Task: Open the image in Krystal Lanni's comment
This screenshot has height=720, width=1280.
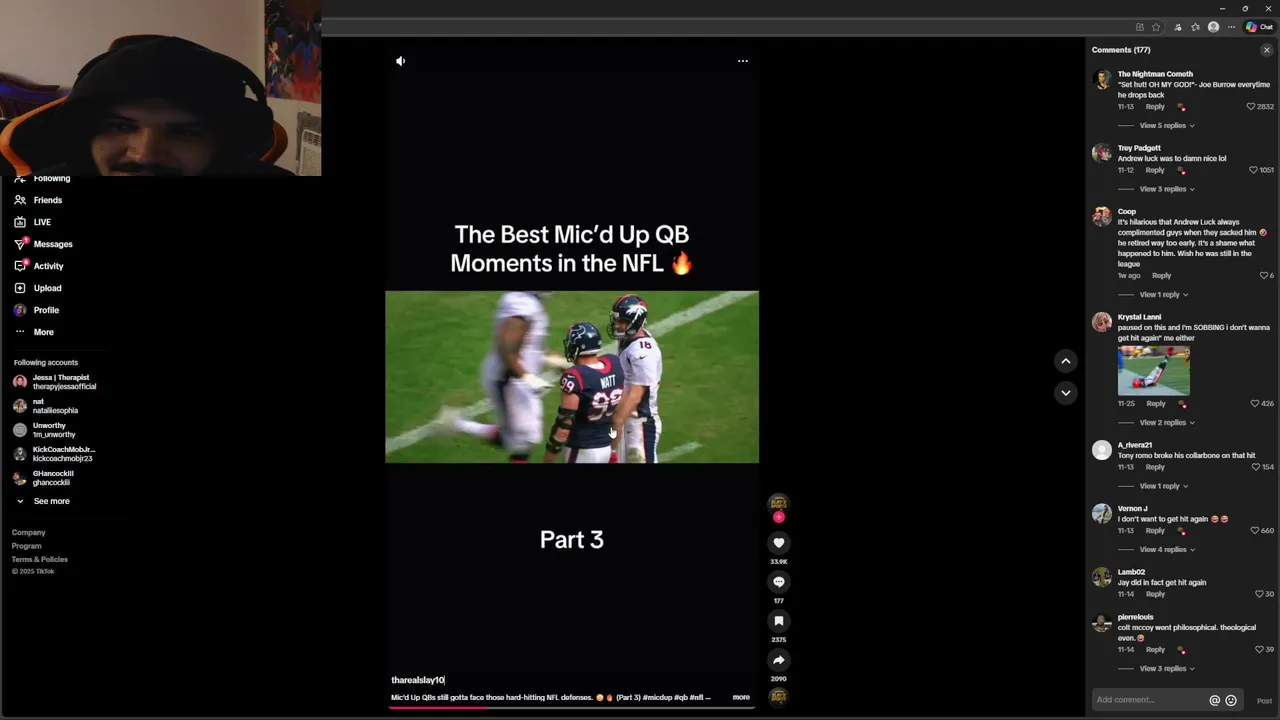Action: [x=1153, y=371]
